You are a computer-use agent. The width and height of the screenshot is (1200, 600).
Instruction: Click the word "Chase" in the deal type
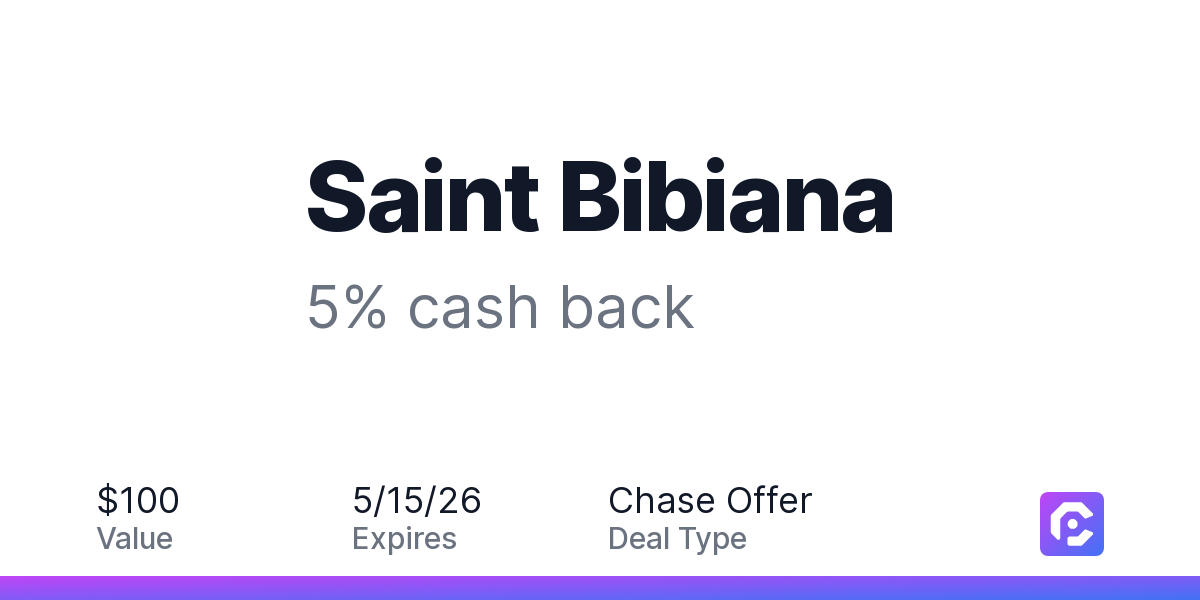click(x=661, y=500)
